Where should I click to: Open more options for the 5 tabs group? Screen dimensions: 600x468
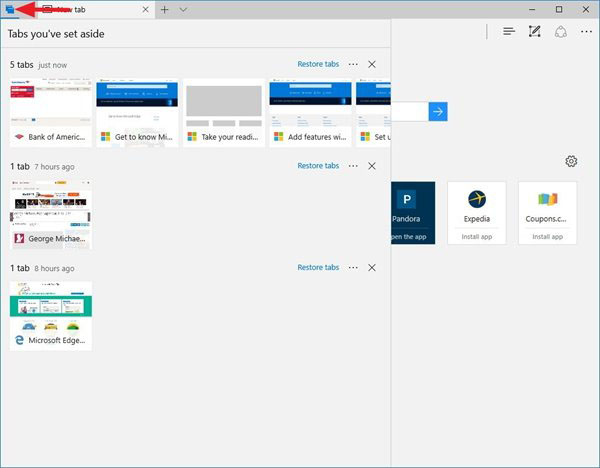(353, 64)
